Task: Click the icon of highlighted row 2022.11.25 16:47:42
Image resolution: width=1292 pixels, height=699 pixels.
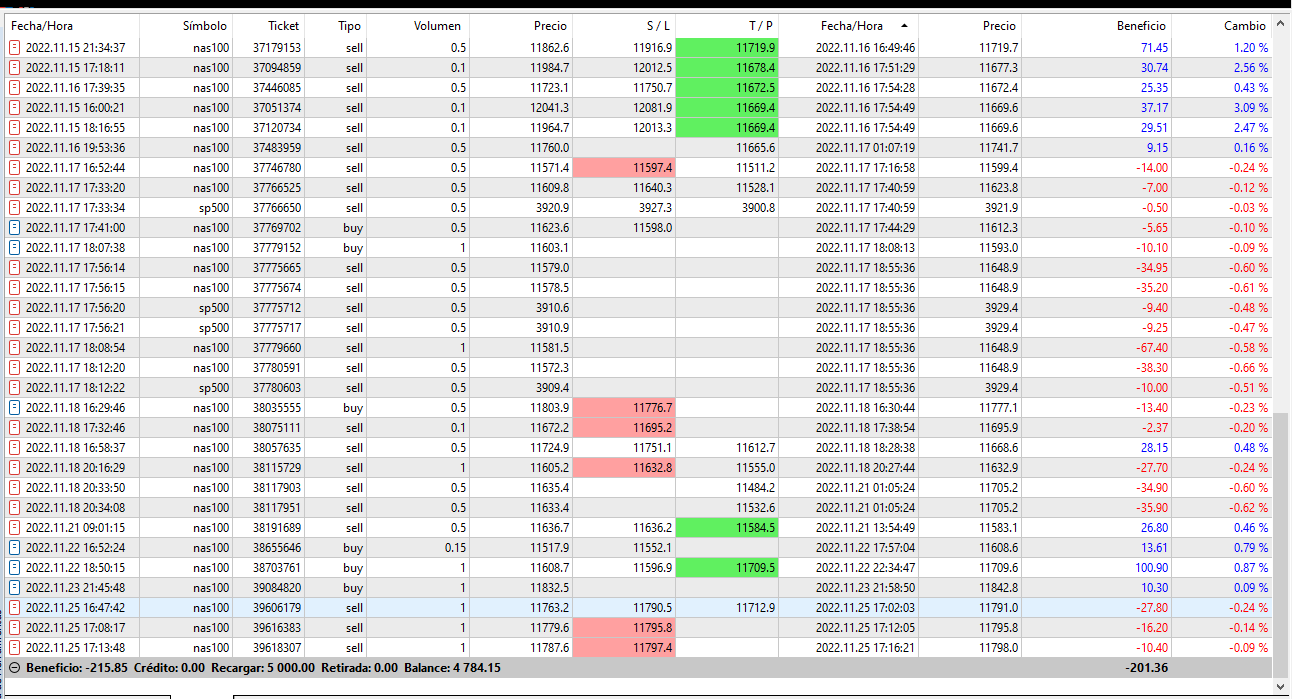Action: [14, 607]
